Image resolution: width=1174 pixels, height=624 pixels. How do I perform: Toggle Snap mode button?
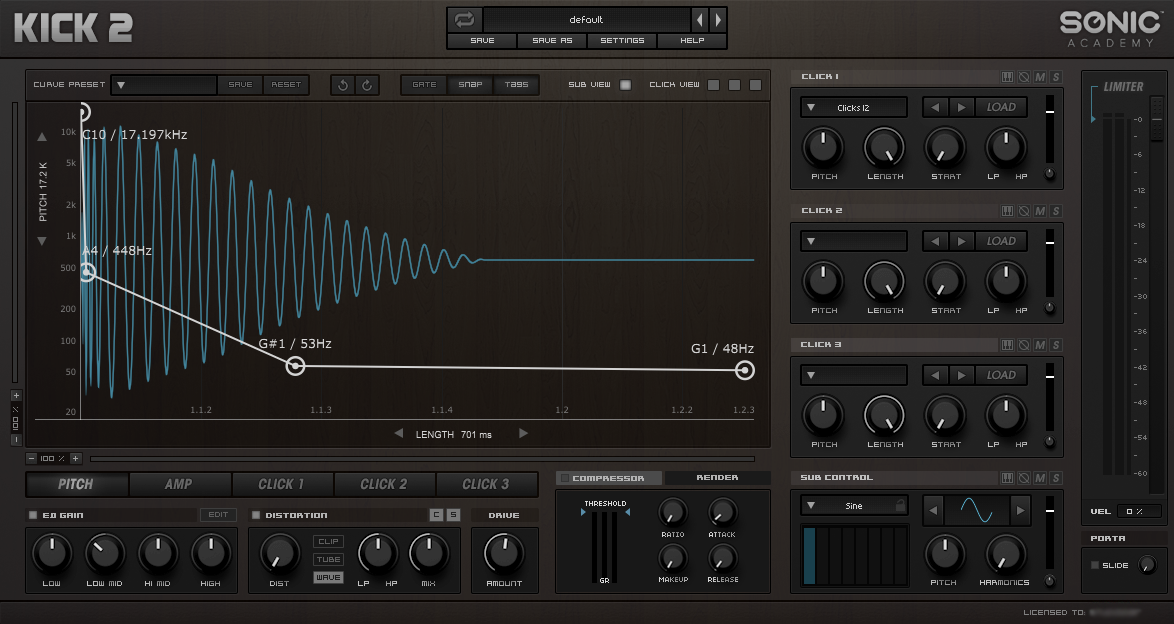coord(470,85)
